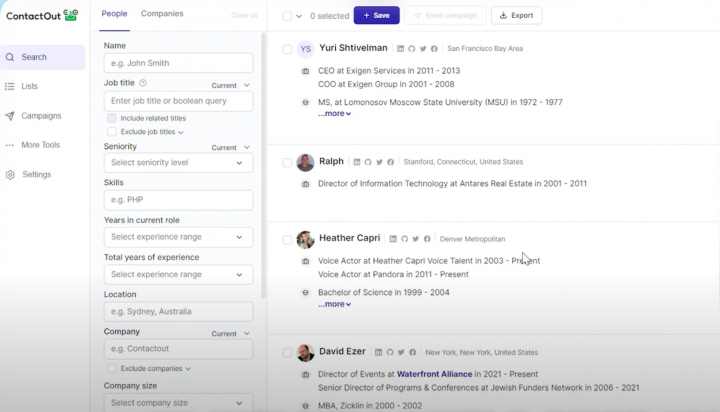Click the Settings gear icon in sidebar
Viewport: 720px width, 412px height.
[10, 175]
